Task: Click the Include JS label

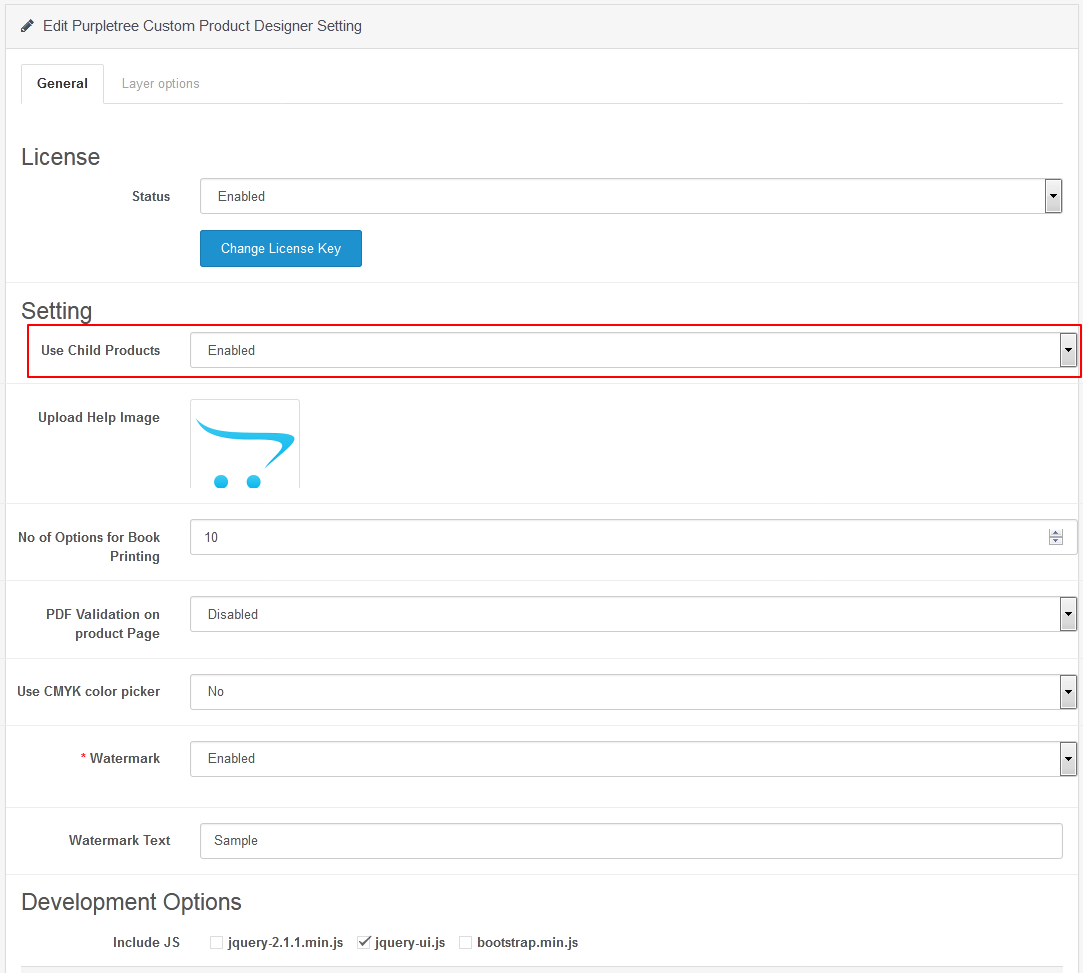Action: [146, 943]
